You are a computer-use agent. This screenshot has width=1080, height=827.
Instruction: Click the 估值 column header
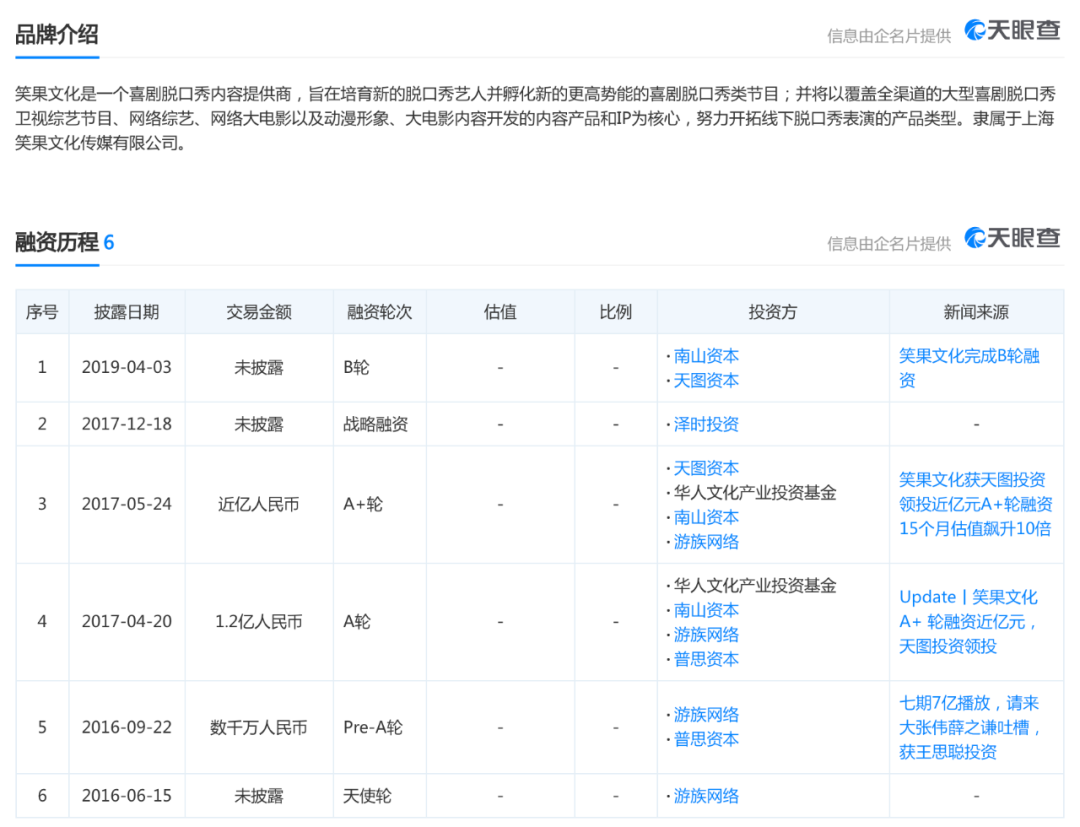click(500, 312)
